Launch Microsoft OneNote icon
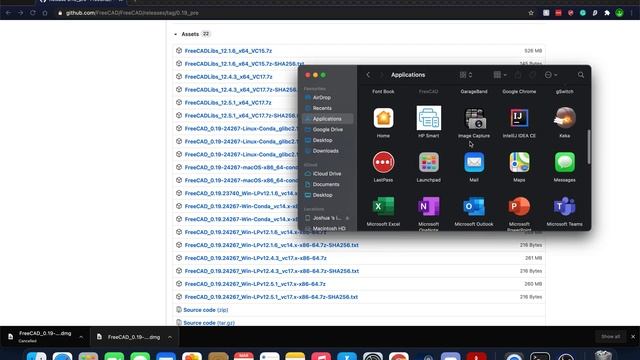Screen dimensions: 640x360 coord(429,207)
